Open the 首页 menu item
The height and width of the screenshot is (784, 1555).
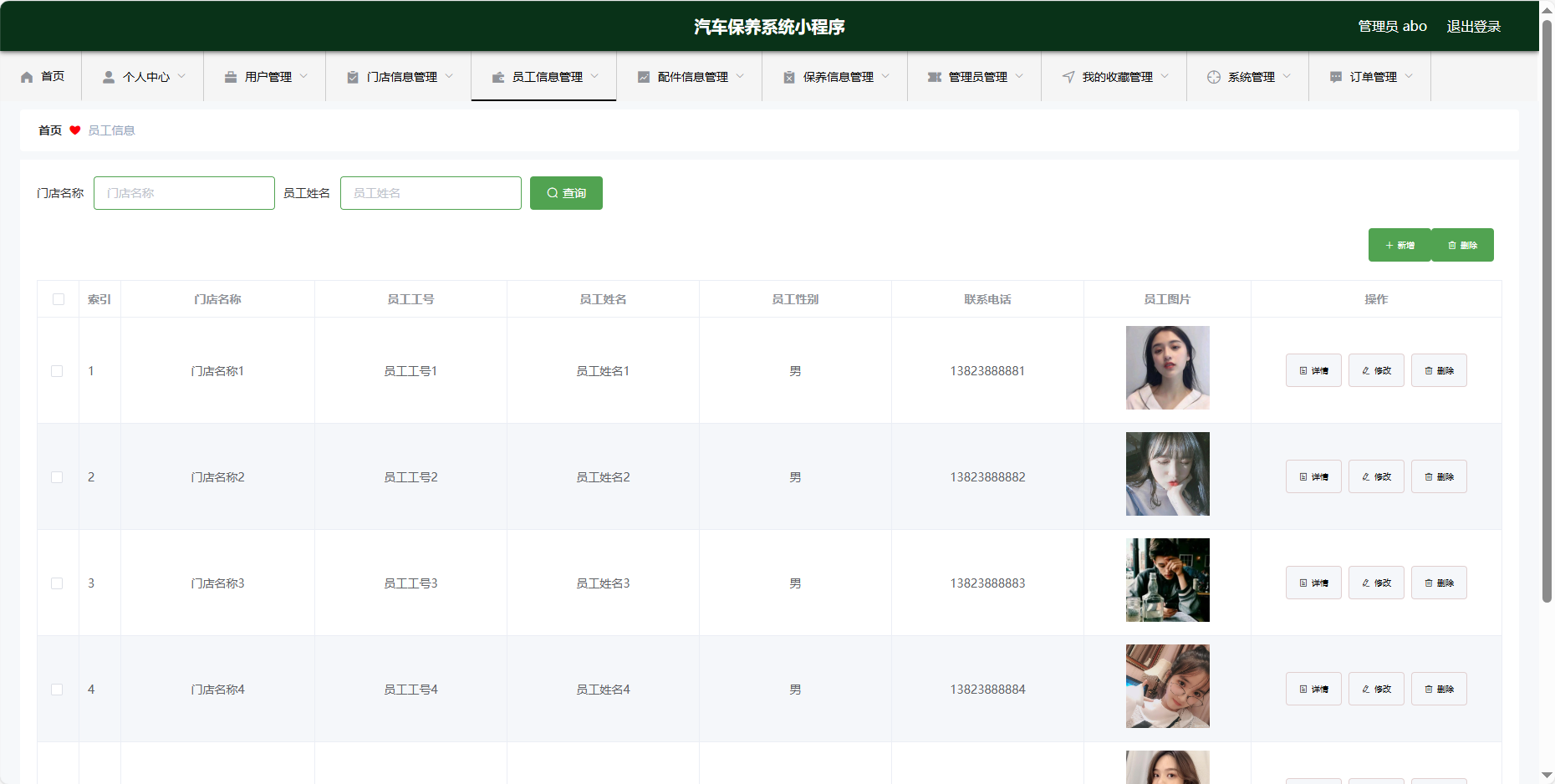point(41,77)
